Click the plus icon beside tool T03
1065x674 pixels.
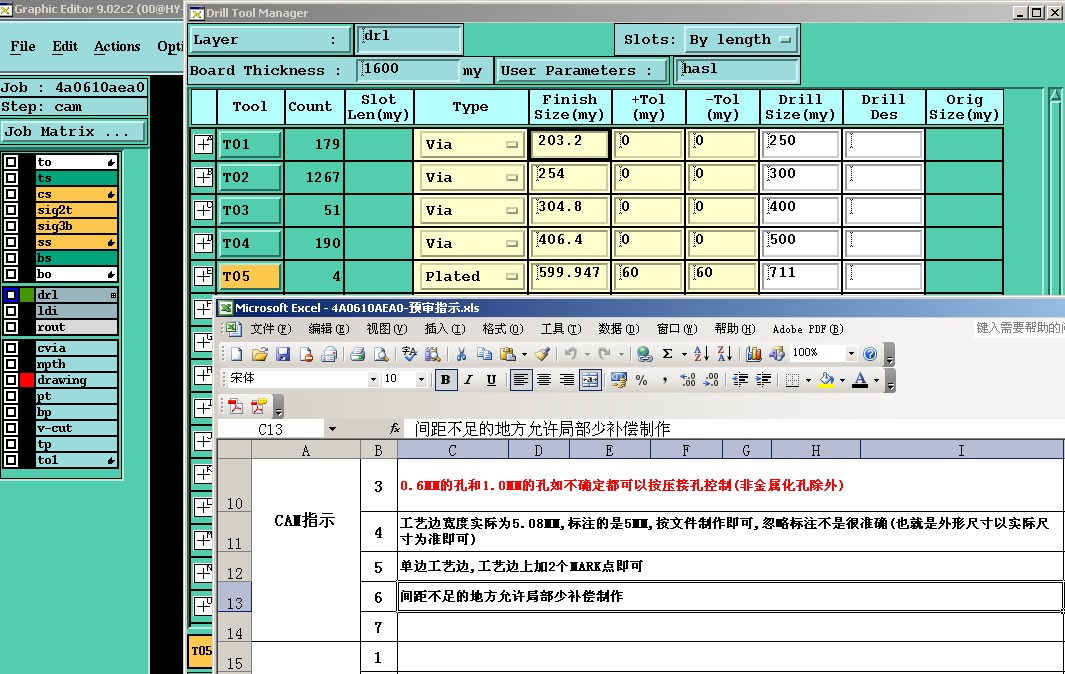point(203,210)
